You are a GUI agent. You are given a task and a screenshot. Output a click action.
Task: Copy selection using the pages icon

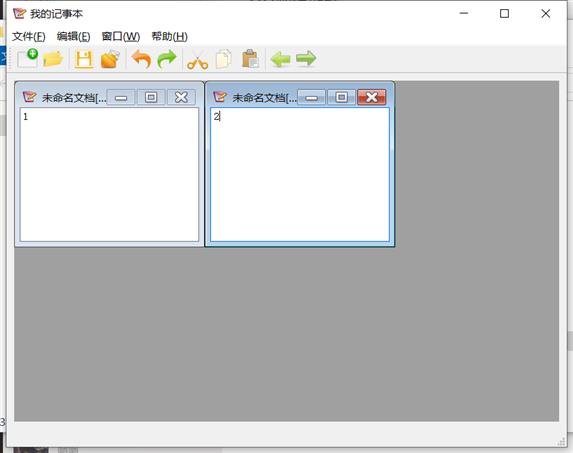pyautogui.click(x=224, y=59)
